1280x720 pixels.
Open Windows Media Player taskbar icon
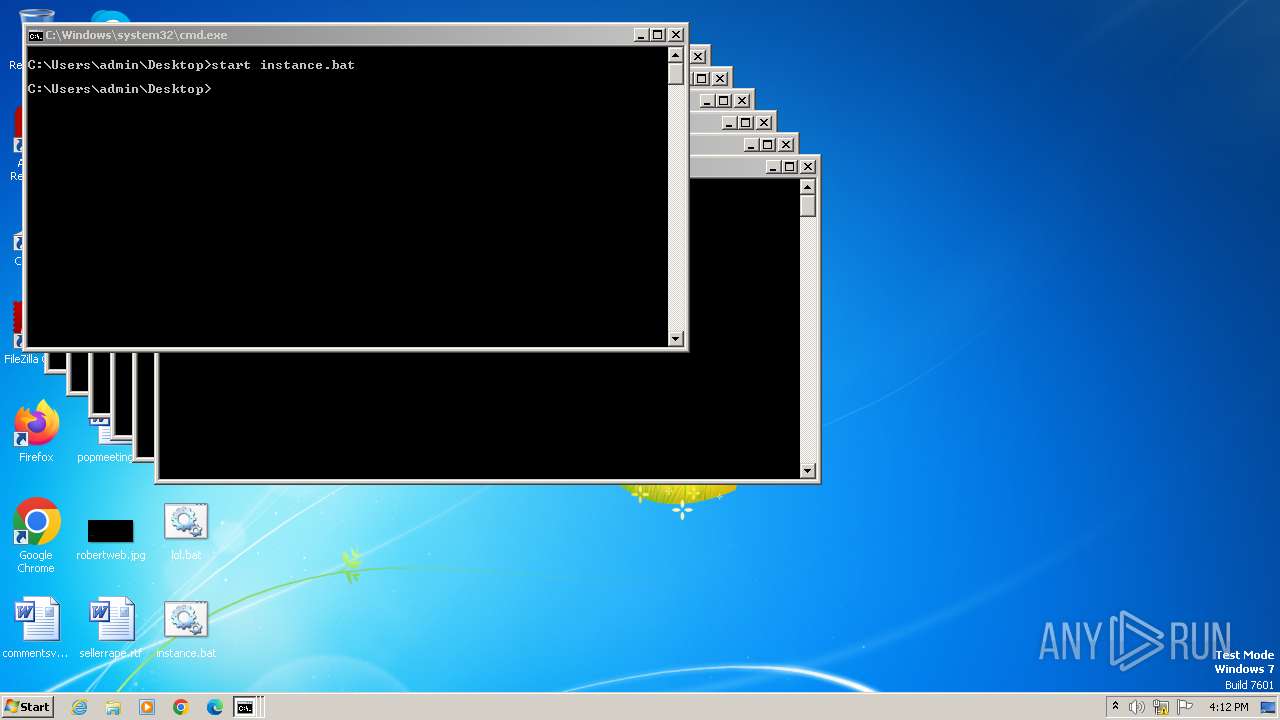pos(147,707)
